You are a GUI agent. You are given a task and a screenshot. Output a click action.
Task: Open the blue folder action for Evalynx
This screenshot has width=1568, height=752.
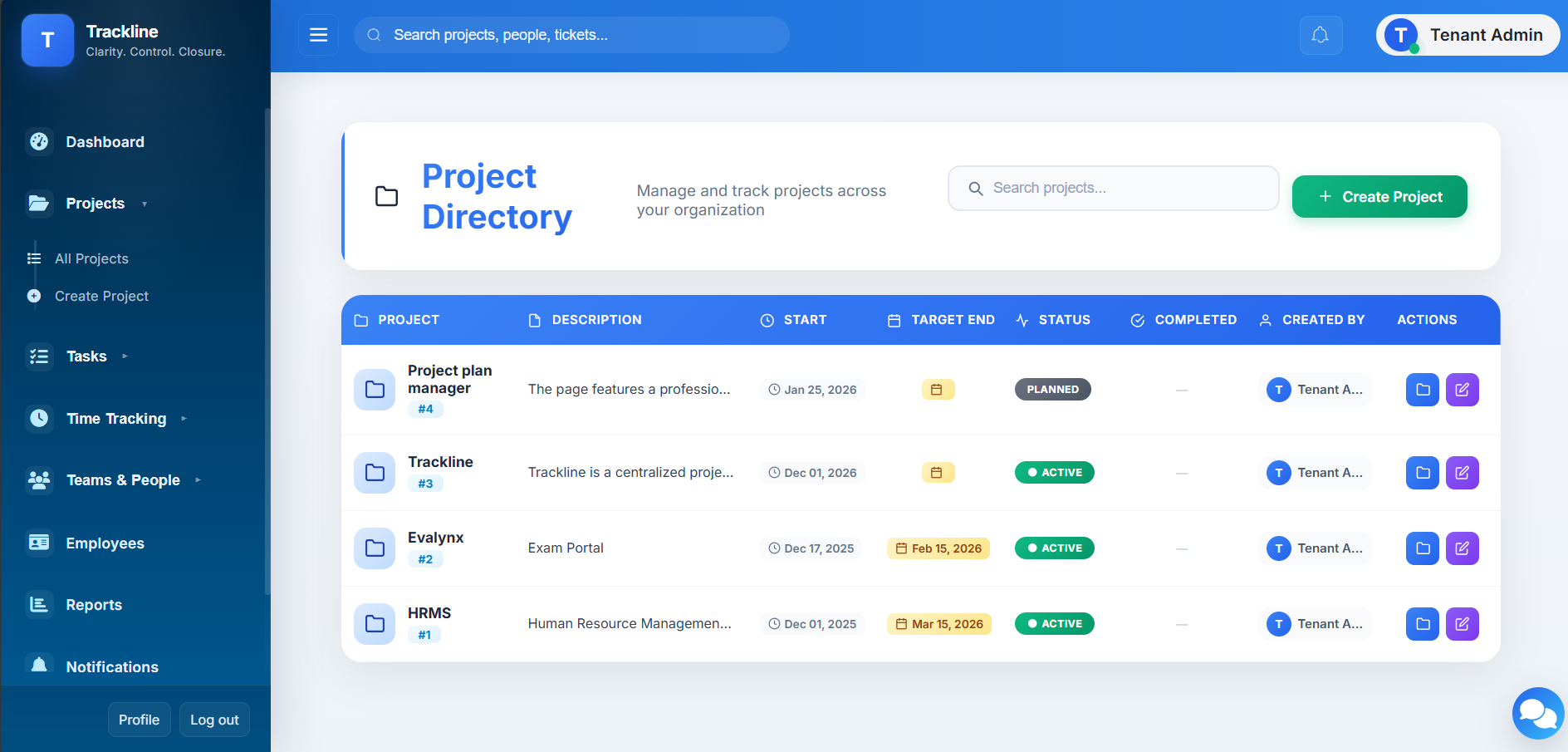point(1422,548)
